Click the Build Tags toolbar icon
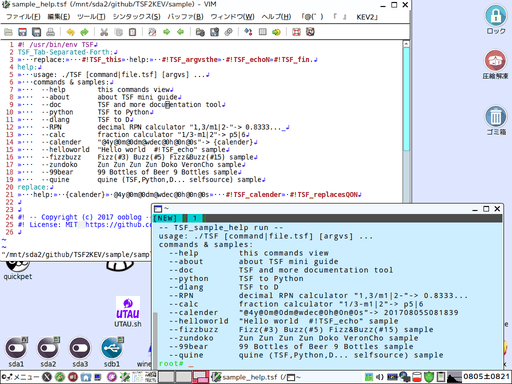The width and height of the screenshot is (512, 384). click(263, 32)
